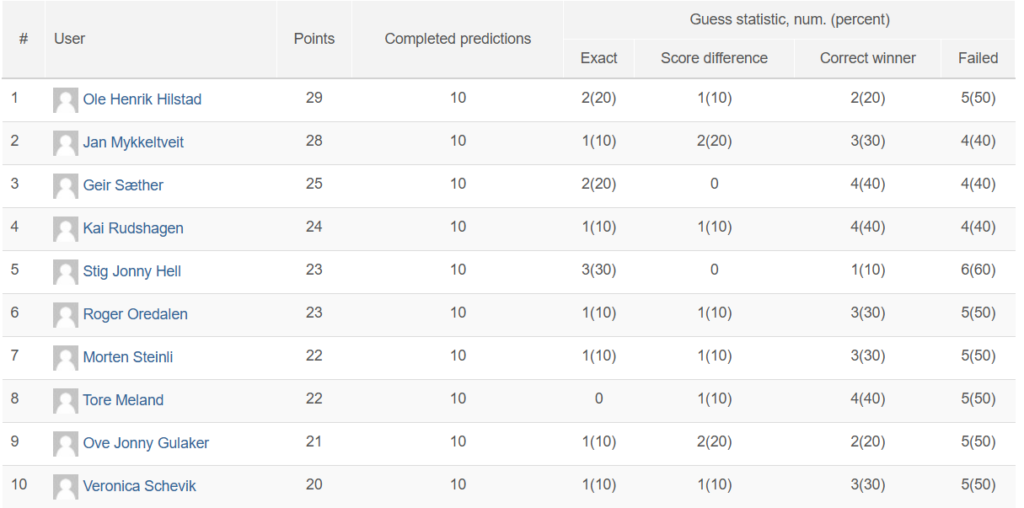The width and height of the screenshot is (1024, 508).
Task: Click Geir Sæther's profile picture
Action: tap(65, 186)
